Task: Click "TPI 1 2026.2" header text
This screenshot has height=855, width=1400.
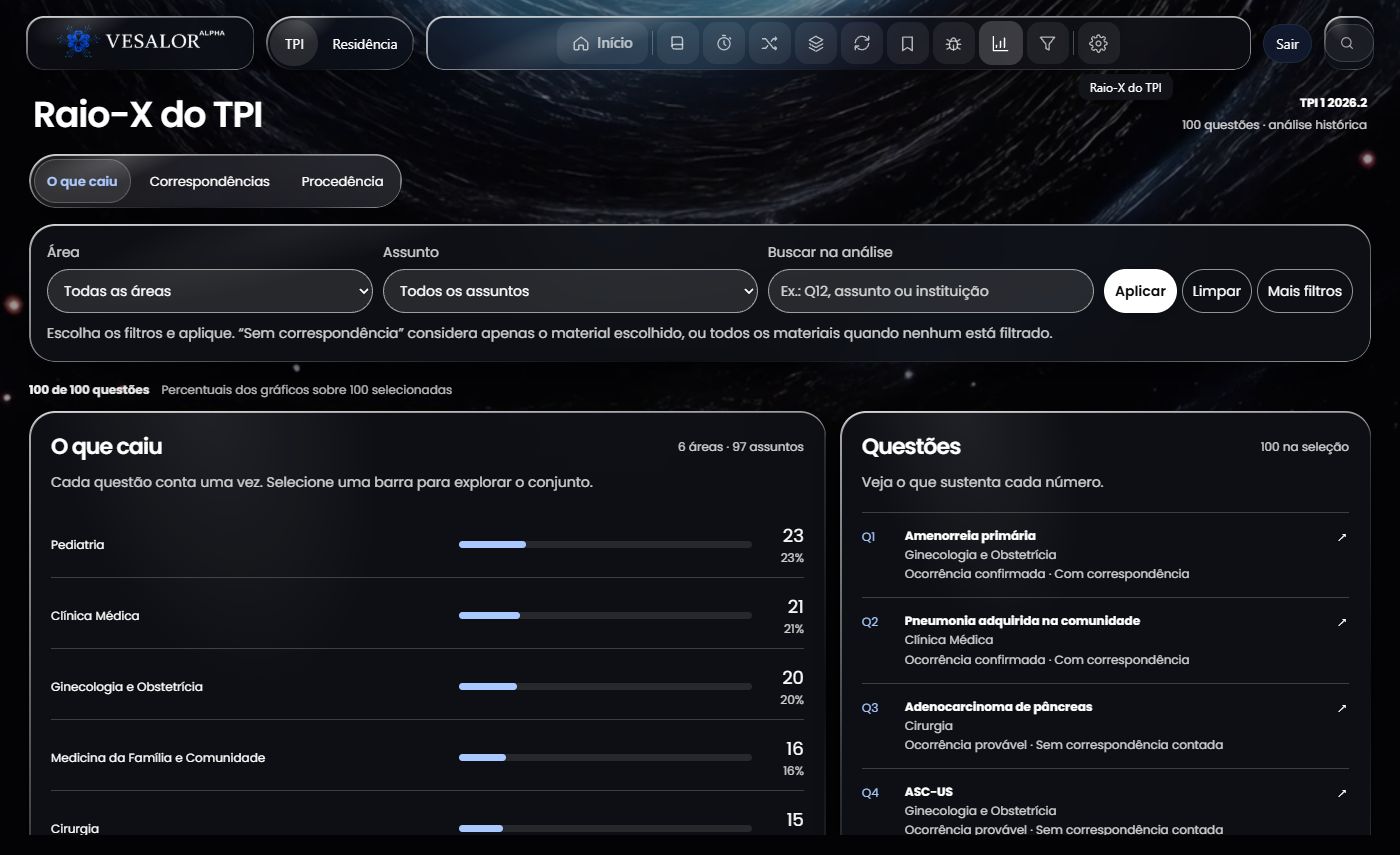Action: click(x=1333, y=103)
